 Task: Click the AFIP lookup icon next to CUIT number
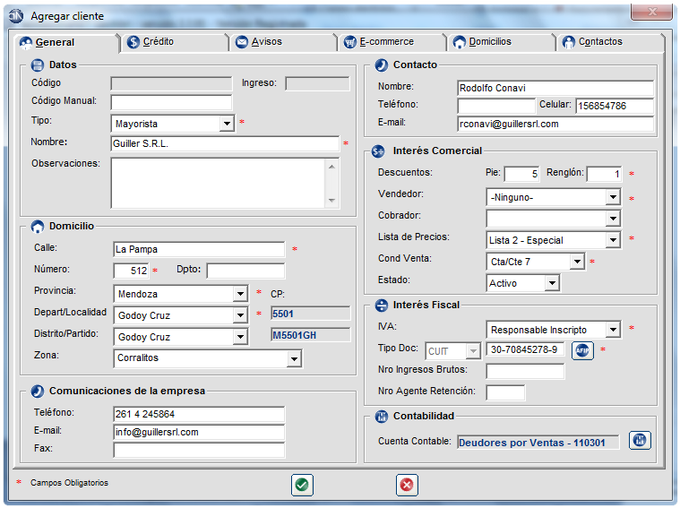pyautogui.click(x=582, y=351)
